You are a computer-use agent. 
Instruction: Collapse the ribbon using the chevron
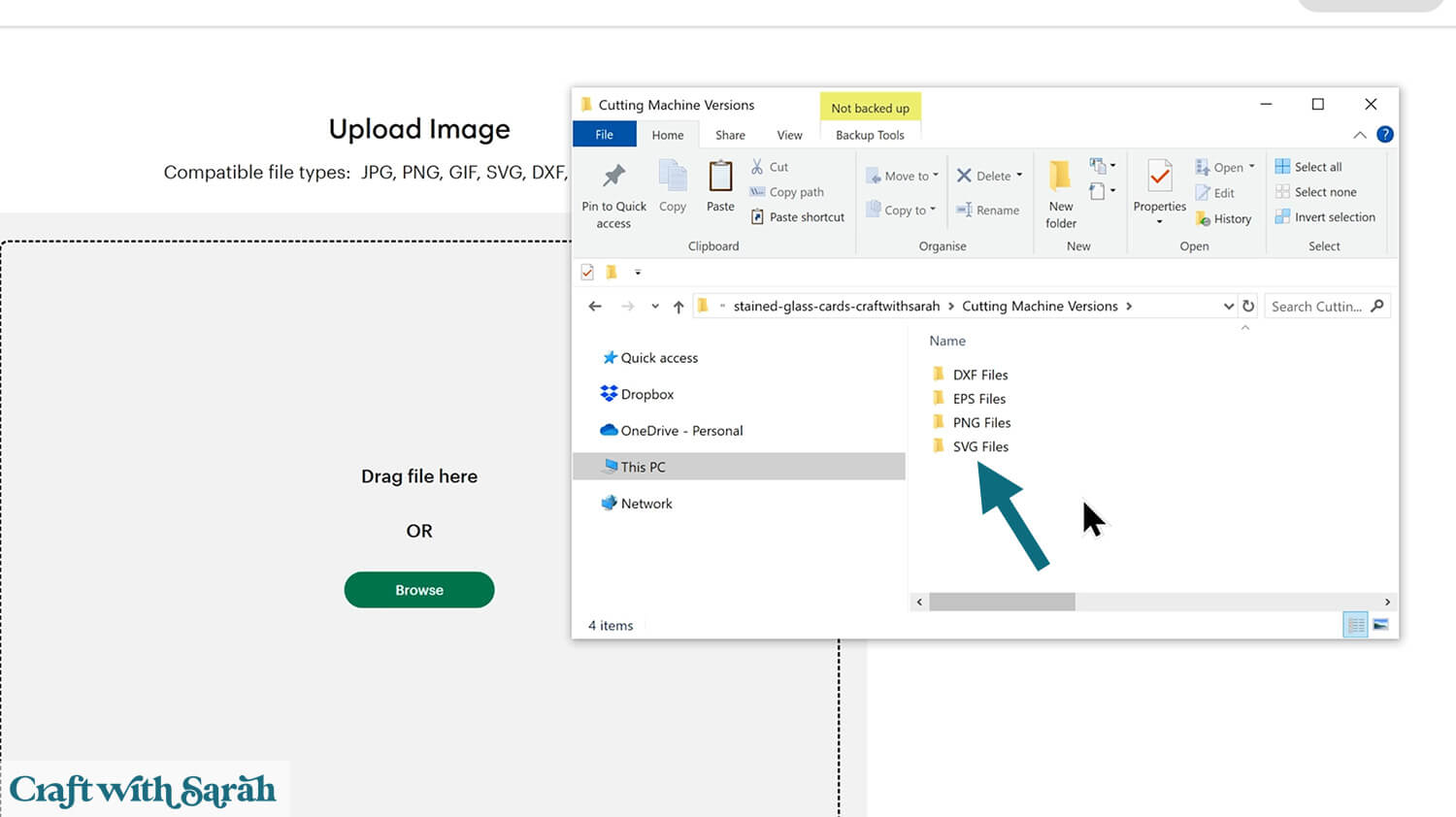tap(1359, 135)
